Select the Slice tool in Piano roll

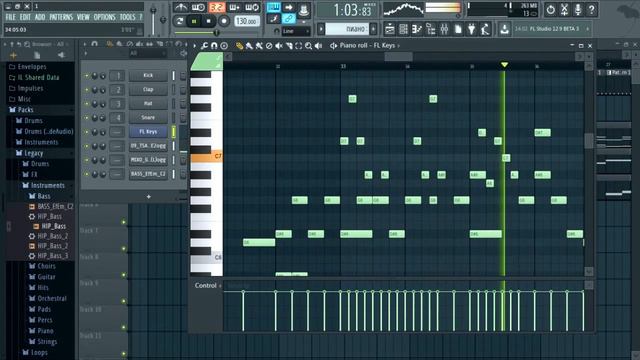[289, 46]
